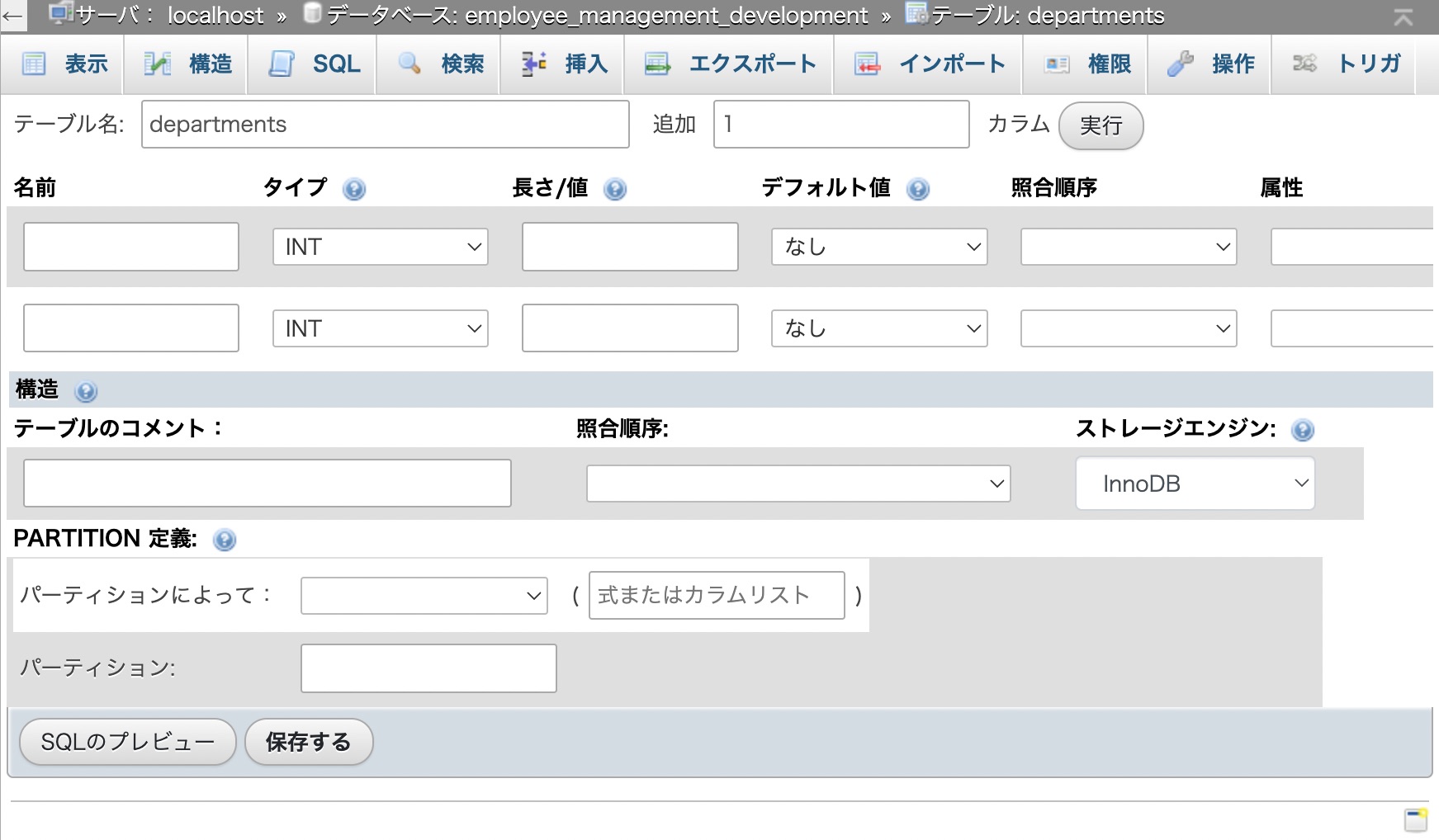The image size is (1439, 840).
Task: Click the help icon beside 構造 heading
Action: [86, 391]
